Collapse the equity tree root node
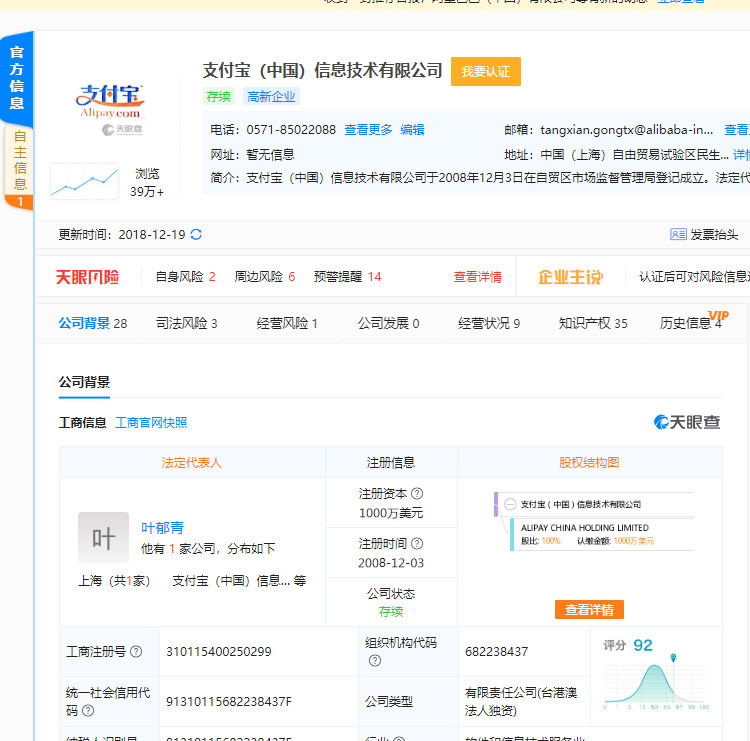The image size is (750, 741). click(510, 504)
